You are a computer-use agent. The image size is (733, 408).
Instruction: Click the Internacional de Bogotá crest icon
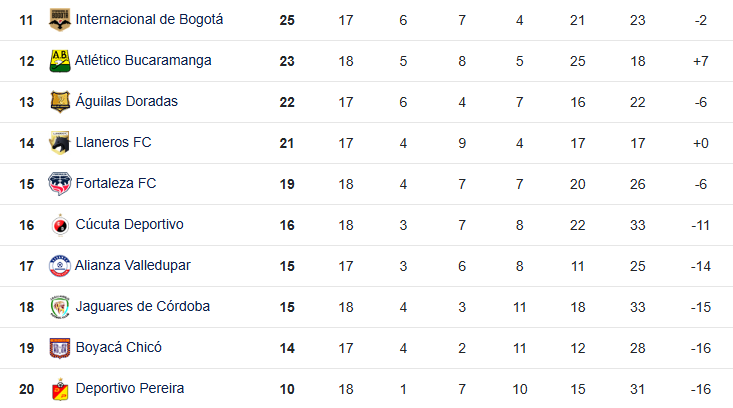[x=60, y=19]
